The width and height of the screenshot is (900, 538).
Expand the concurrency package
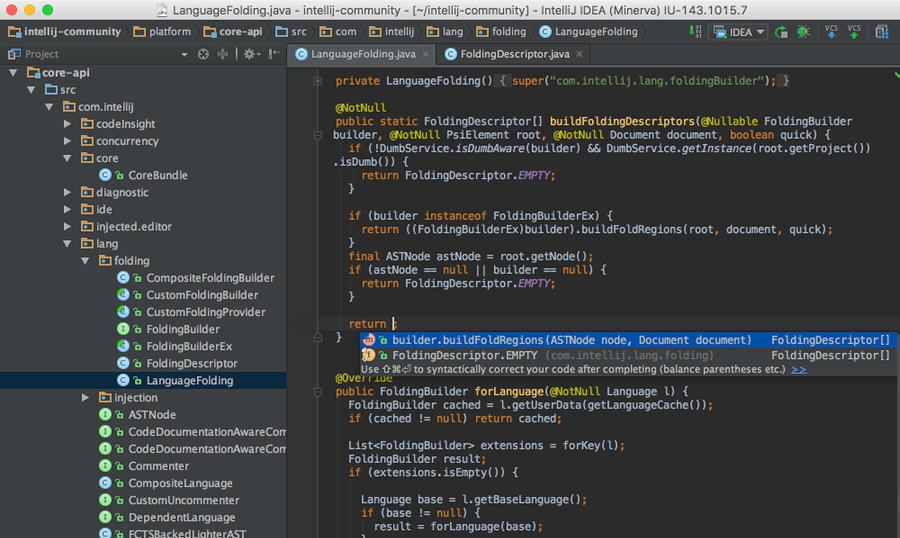(67, 141)
